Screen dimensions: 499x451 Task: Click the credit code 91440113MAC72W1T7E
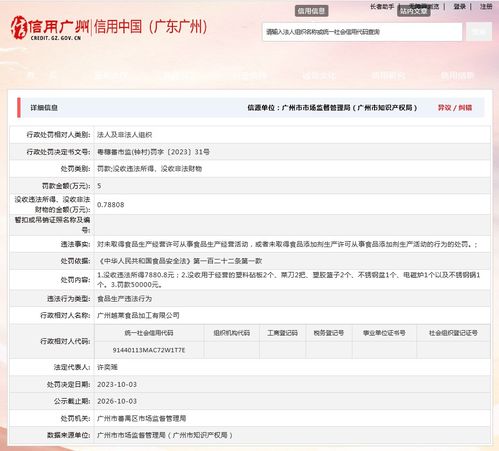(149, 350)
